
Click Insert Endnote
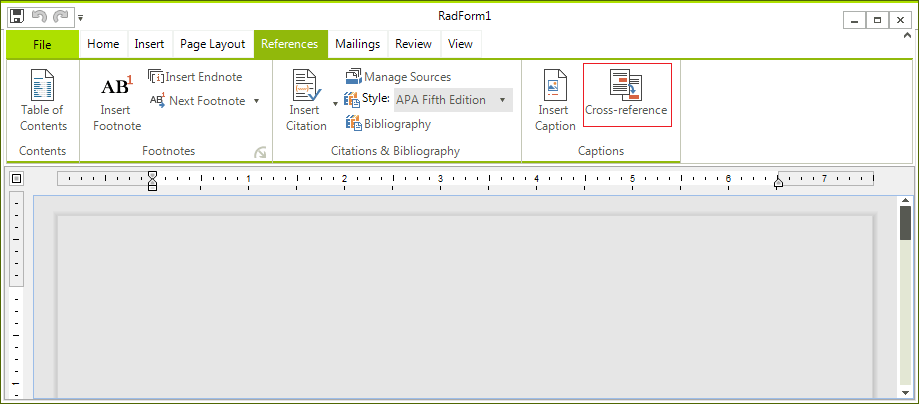point(195,77)
